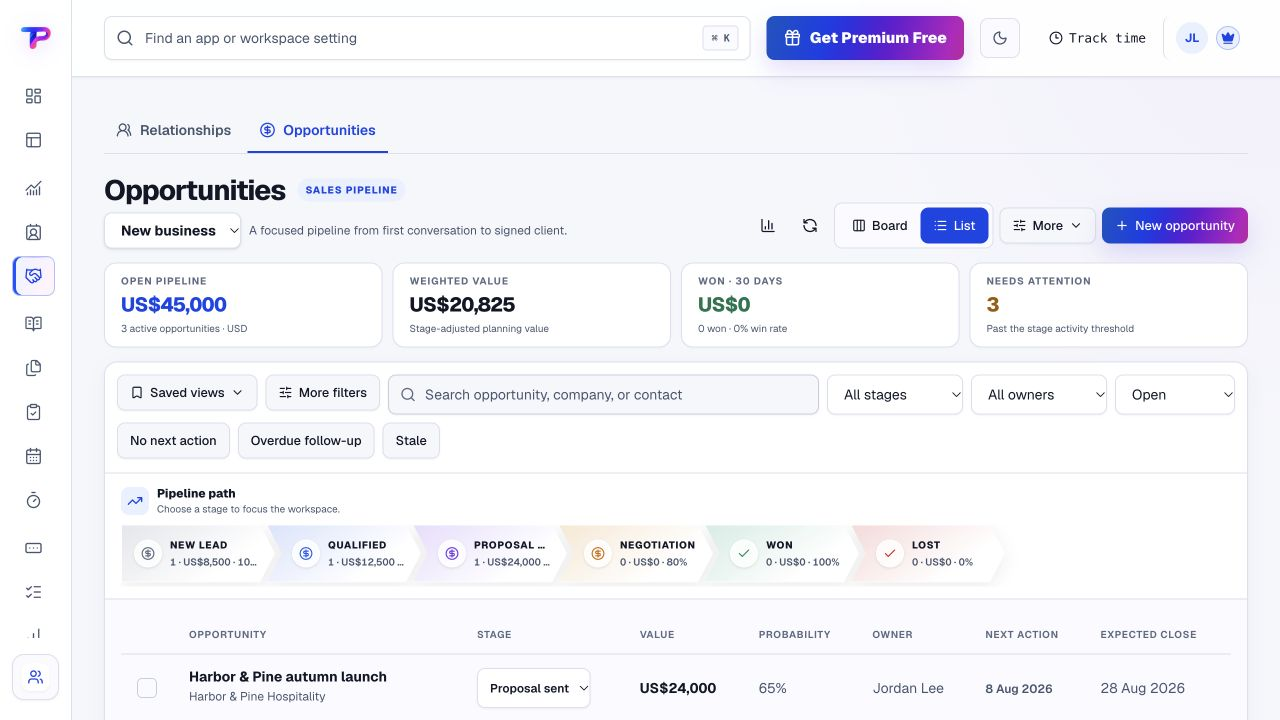Click the opportunity search field

603,395
